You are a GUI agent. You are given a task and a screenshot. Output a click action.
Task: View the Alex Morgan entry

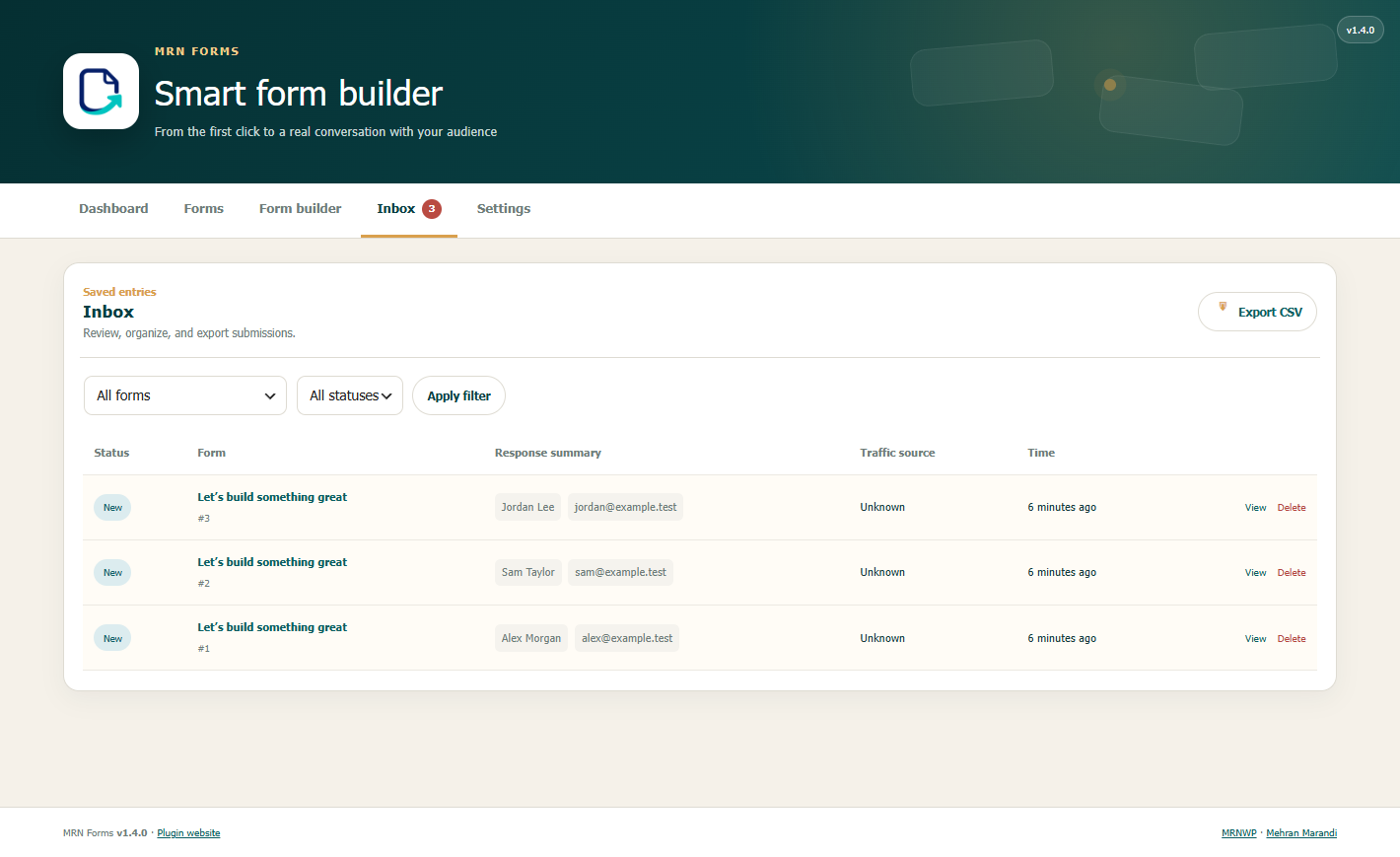[1255, 639]
